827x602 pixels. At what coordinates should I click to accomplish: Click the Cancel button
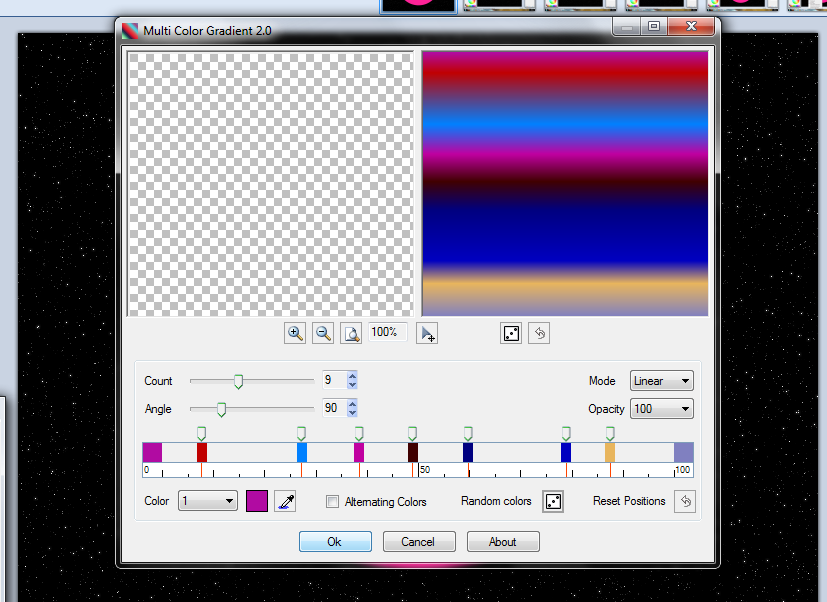(x=418, y=542)
